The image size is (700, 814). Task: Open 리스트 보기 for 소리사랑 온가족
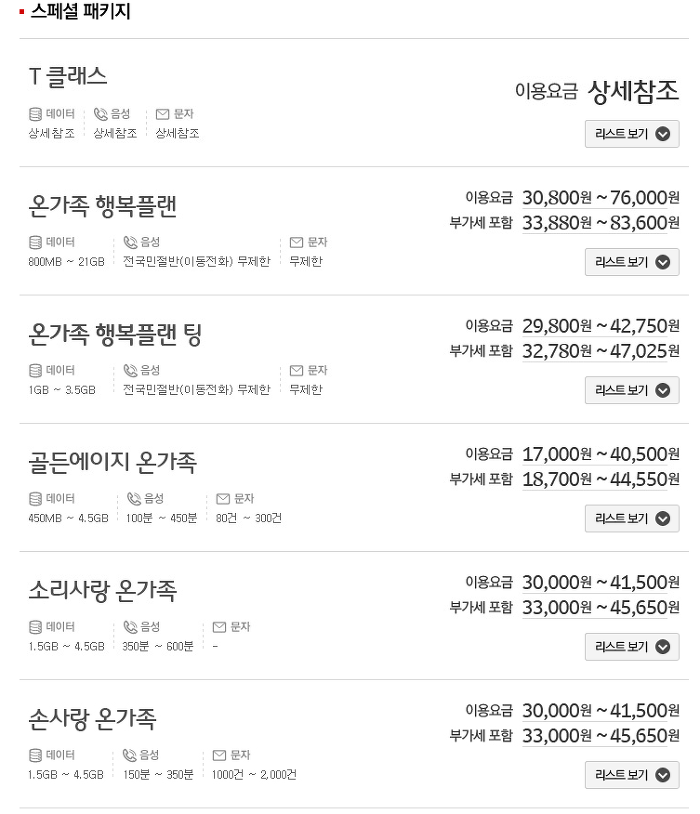(632, 647)
